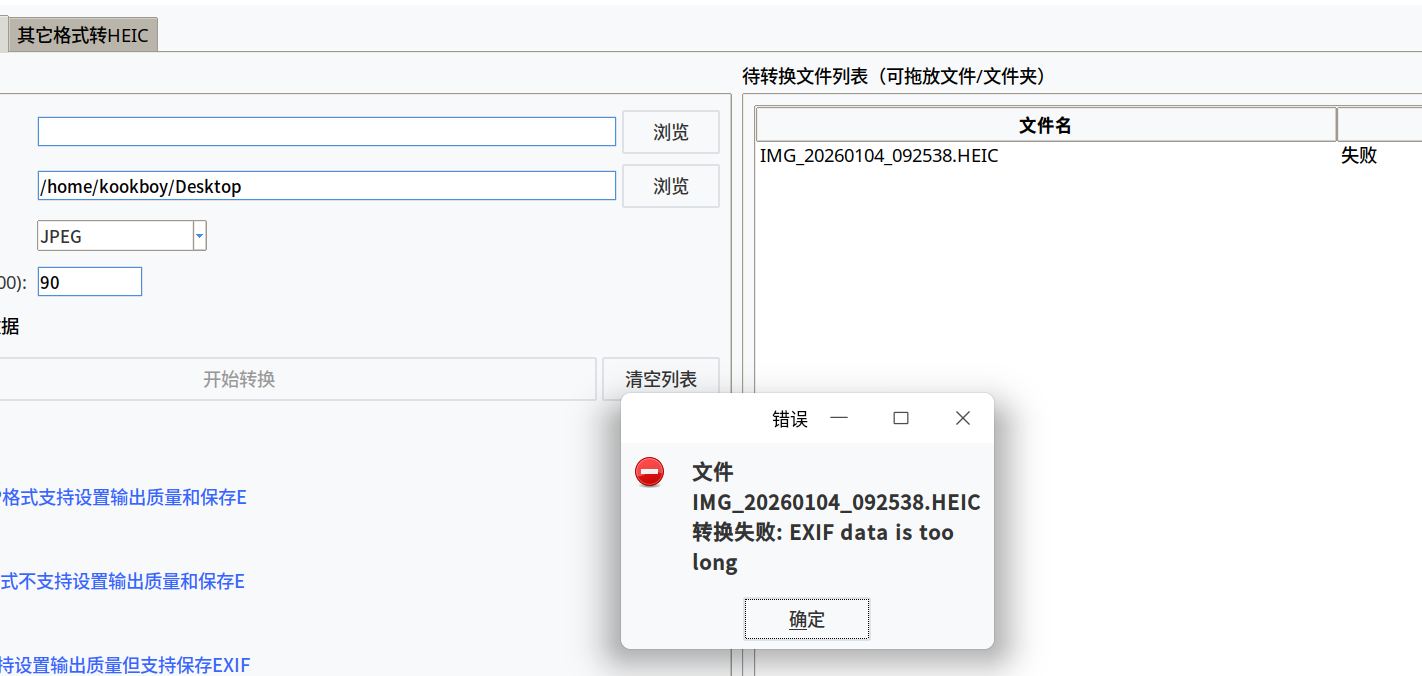This screenshot has height=676, width=1422.
Task: Switch to the 其它格式转HEIC tab
Action: [83, 35]
